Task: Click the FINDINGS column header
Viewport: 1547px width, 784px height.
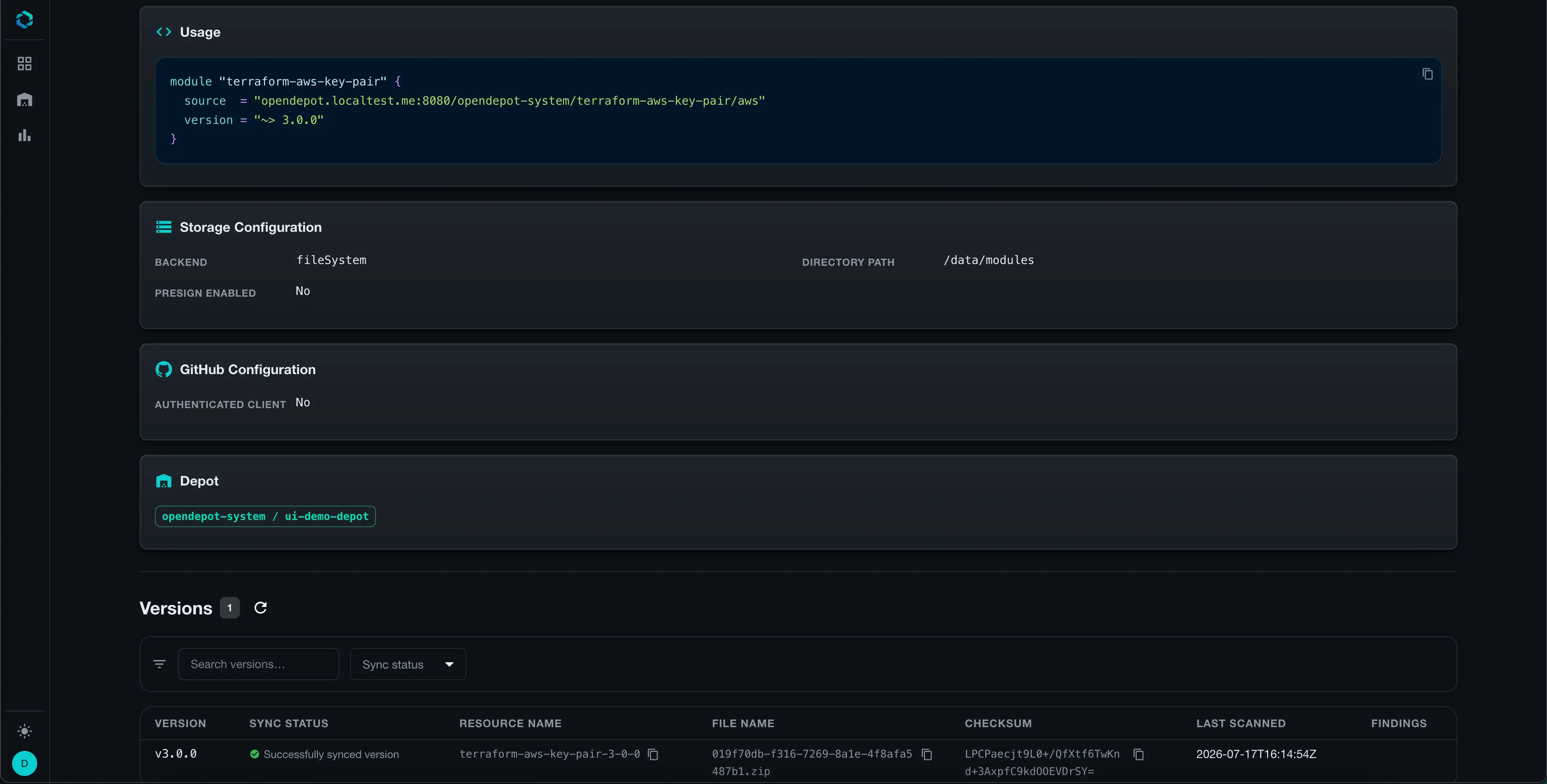Action: pyautogui.click(x=1399, y=724)
